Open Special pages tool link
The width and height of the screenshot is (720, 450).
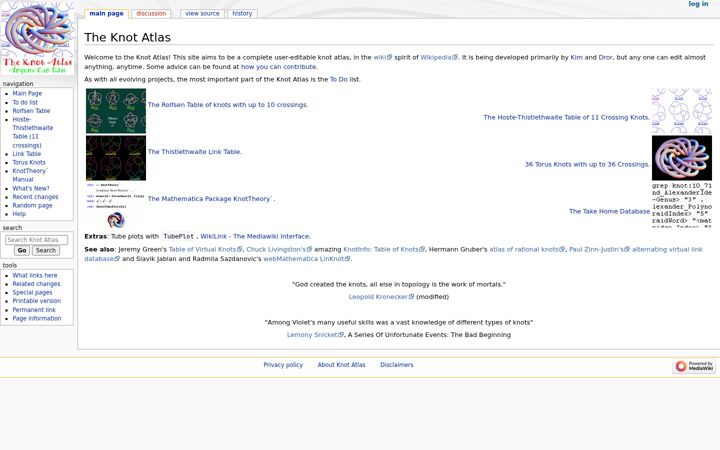32,292
